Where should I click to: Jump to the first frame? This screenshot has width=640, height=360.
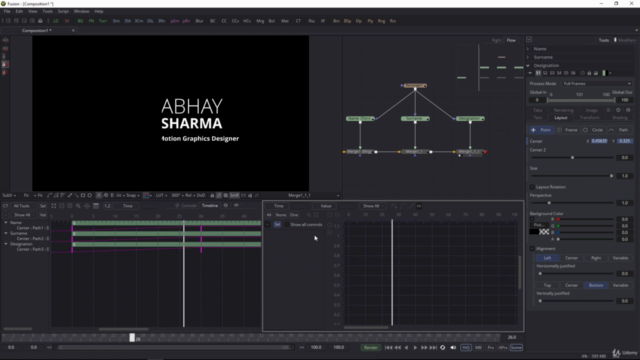pyautogui.click(x=389, y=348)
